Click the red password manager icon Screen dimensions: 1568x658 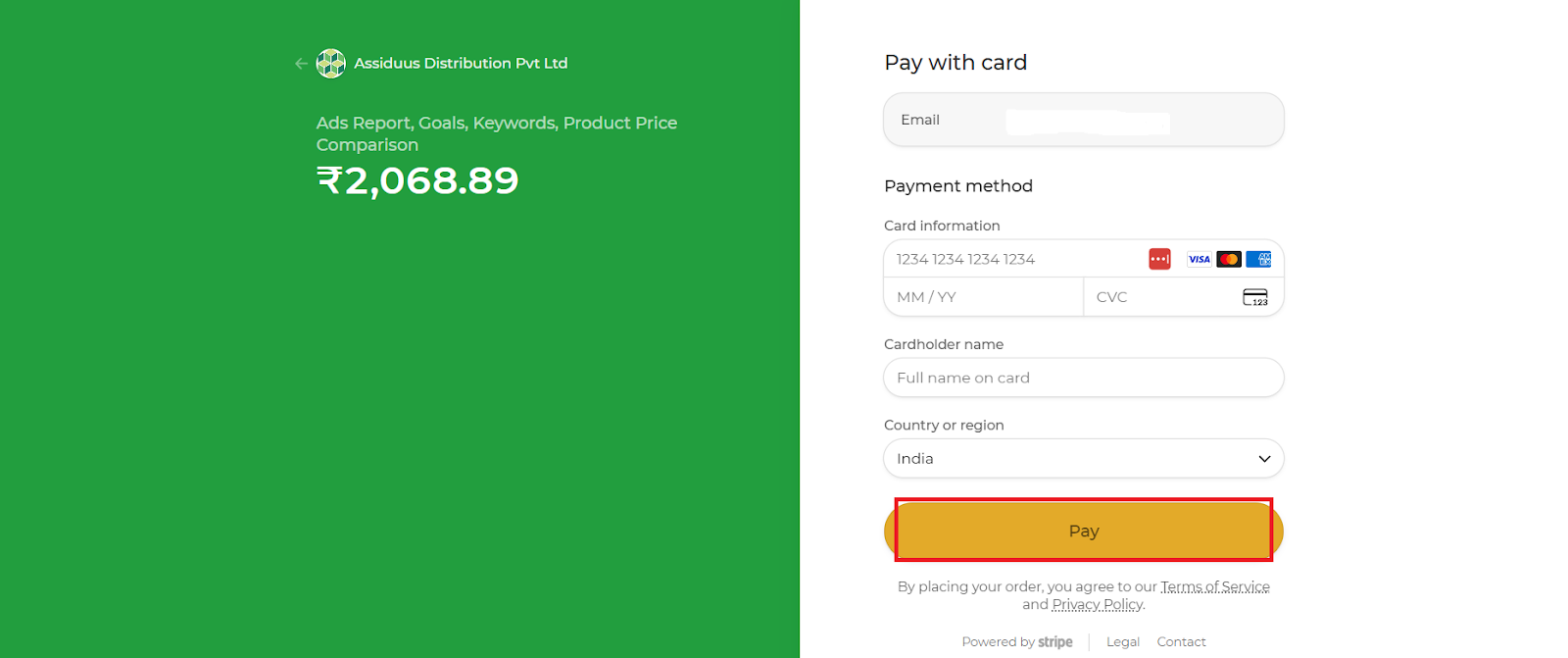click(1159, 259)
